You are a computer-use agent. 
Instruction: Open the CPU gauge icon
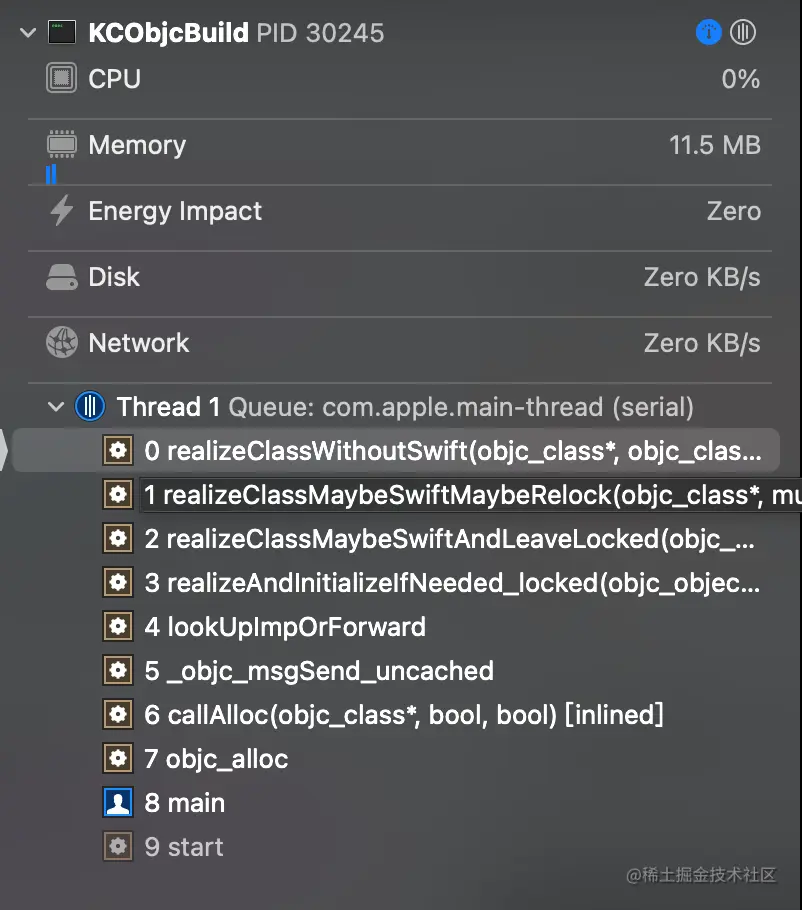point(61,78)
